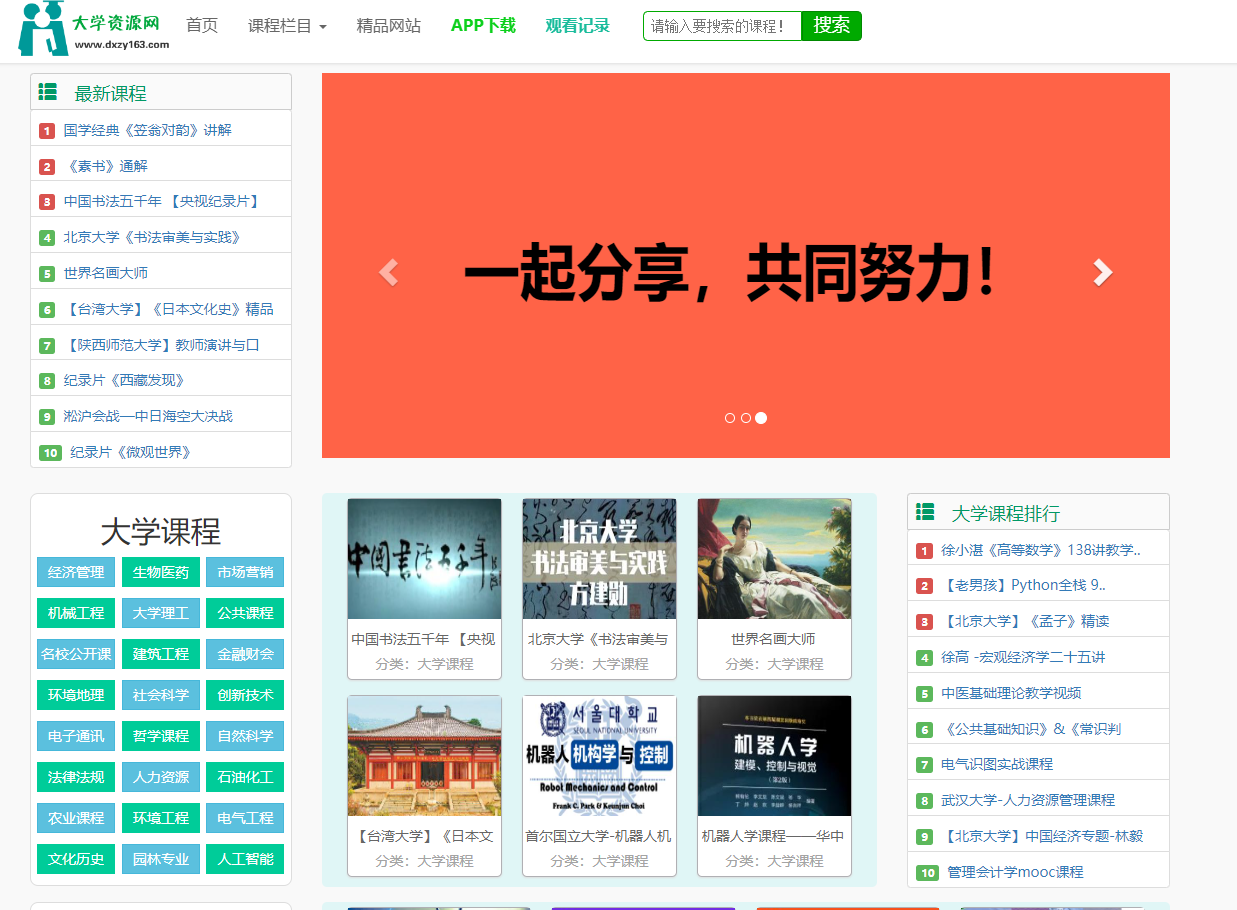Image resolution: width=1237 pixels, height=910 pixels.
Task: Select the "3" badge next to 【北京大学】《孟子》精读
Action: click(x=924, y=620)
